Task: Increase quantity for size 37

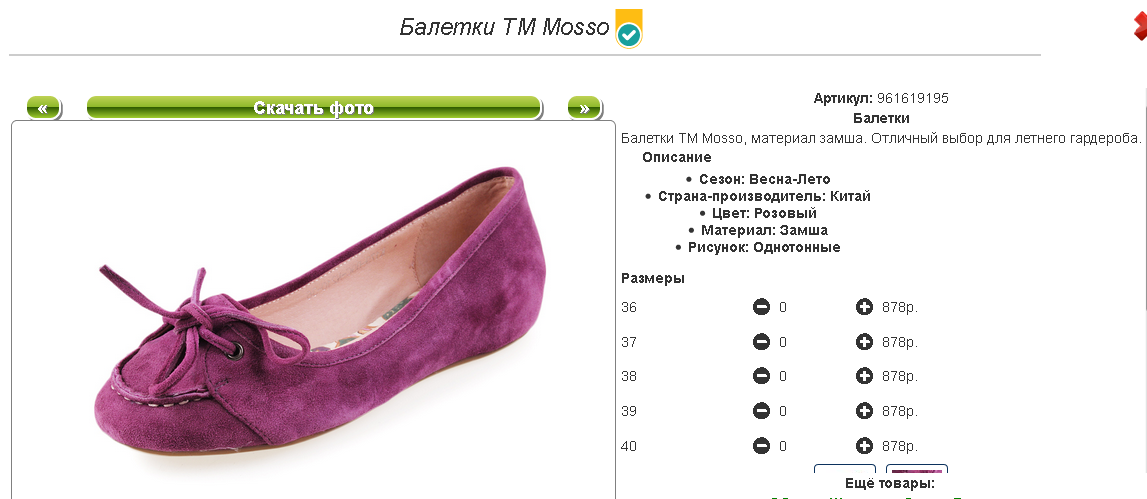Action: tap(865, 342)
